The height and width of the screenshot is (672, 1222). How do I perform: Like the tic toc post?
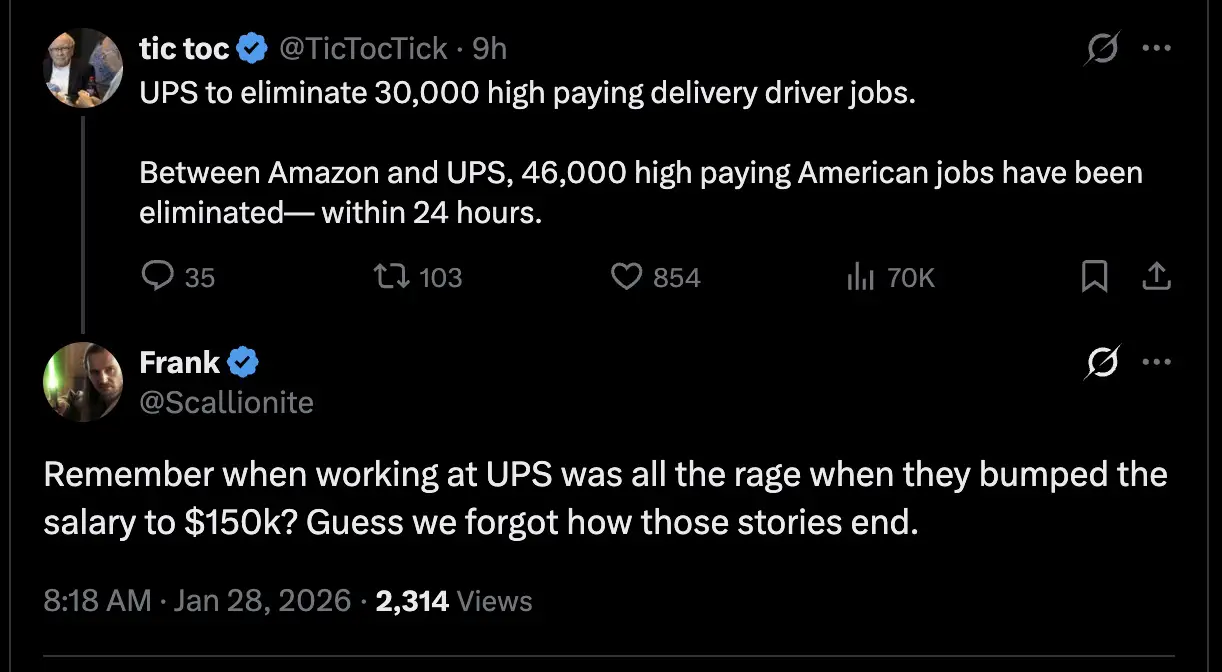pos(626,276)
